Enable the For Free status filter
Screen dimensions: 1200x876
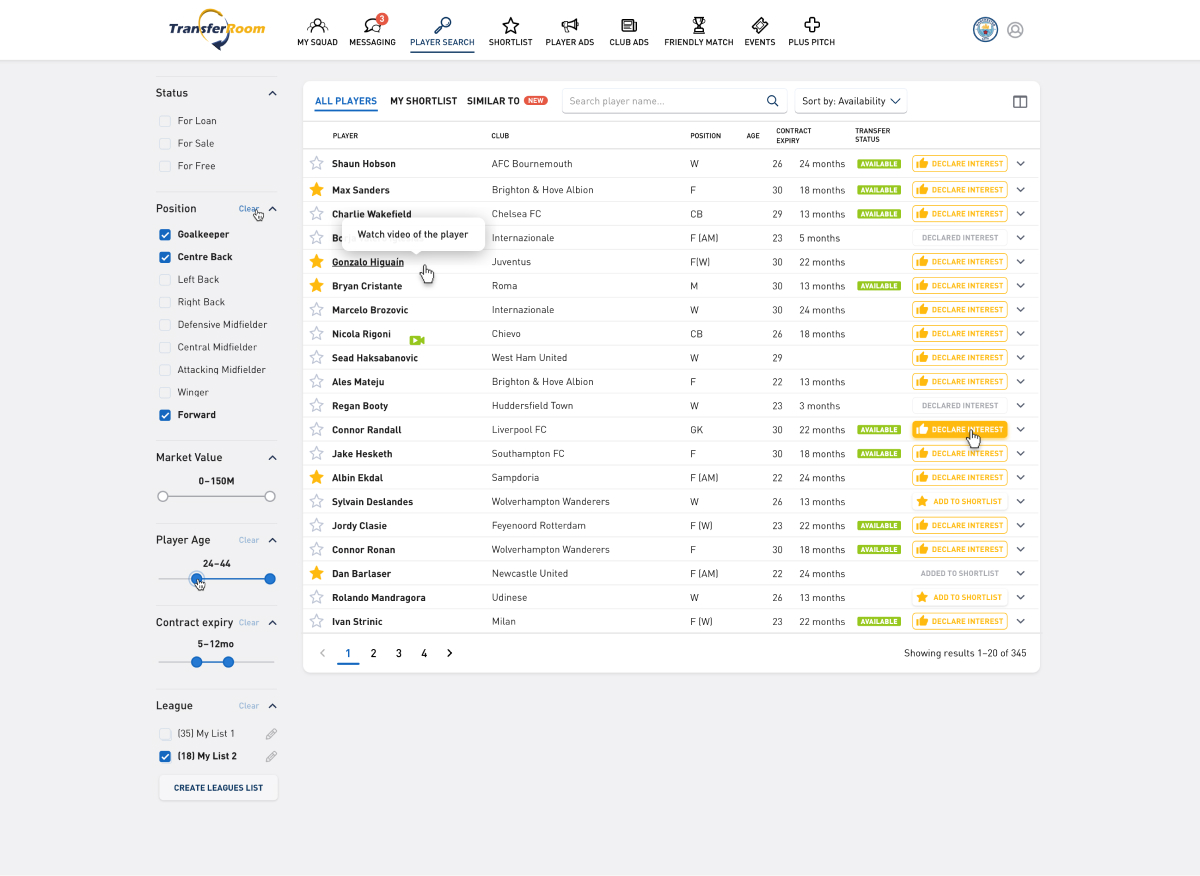165,166
